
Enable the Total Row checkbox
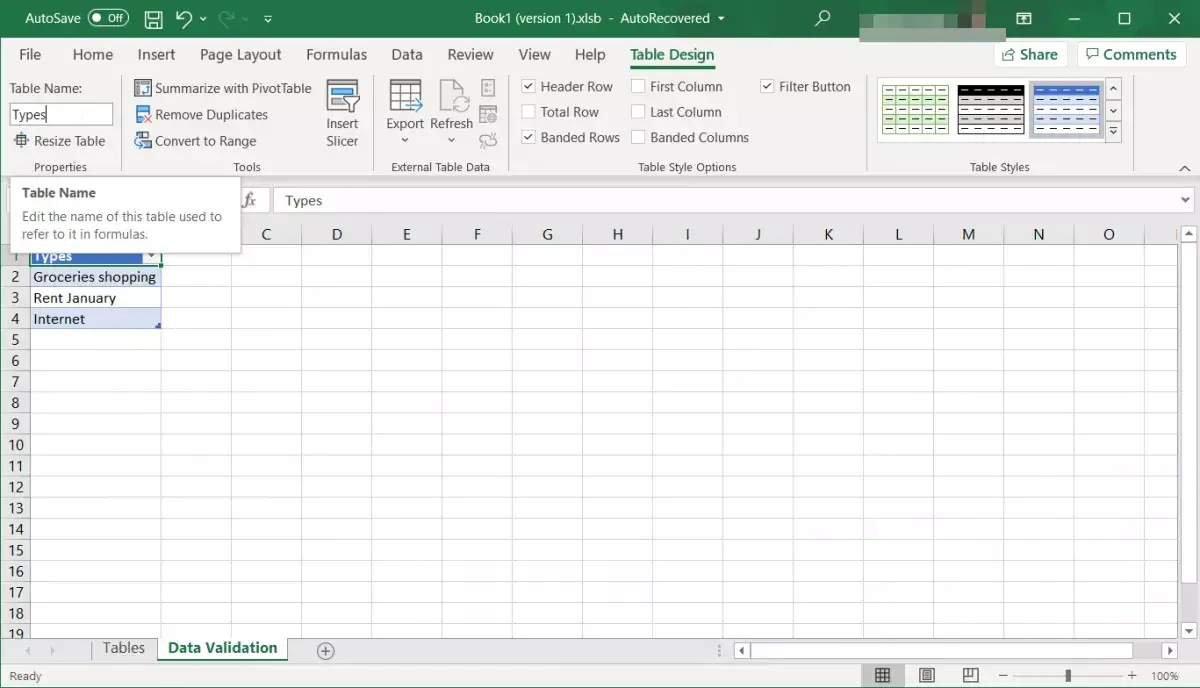pyautogui.click(x=529, y=113)
